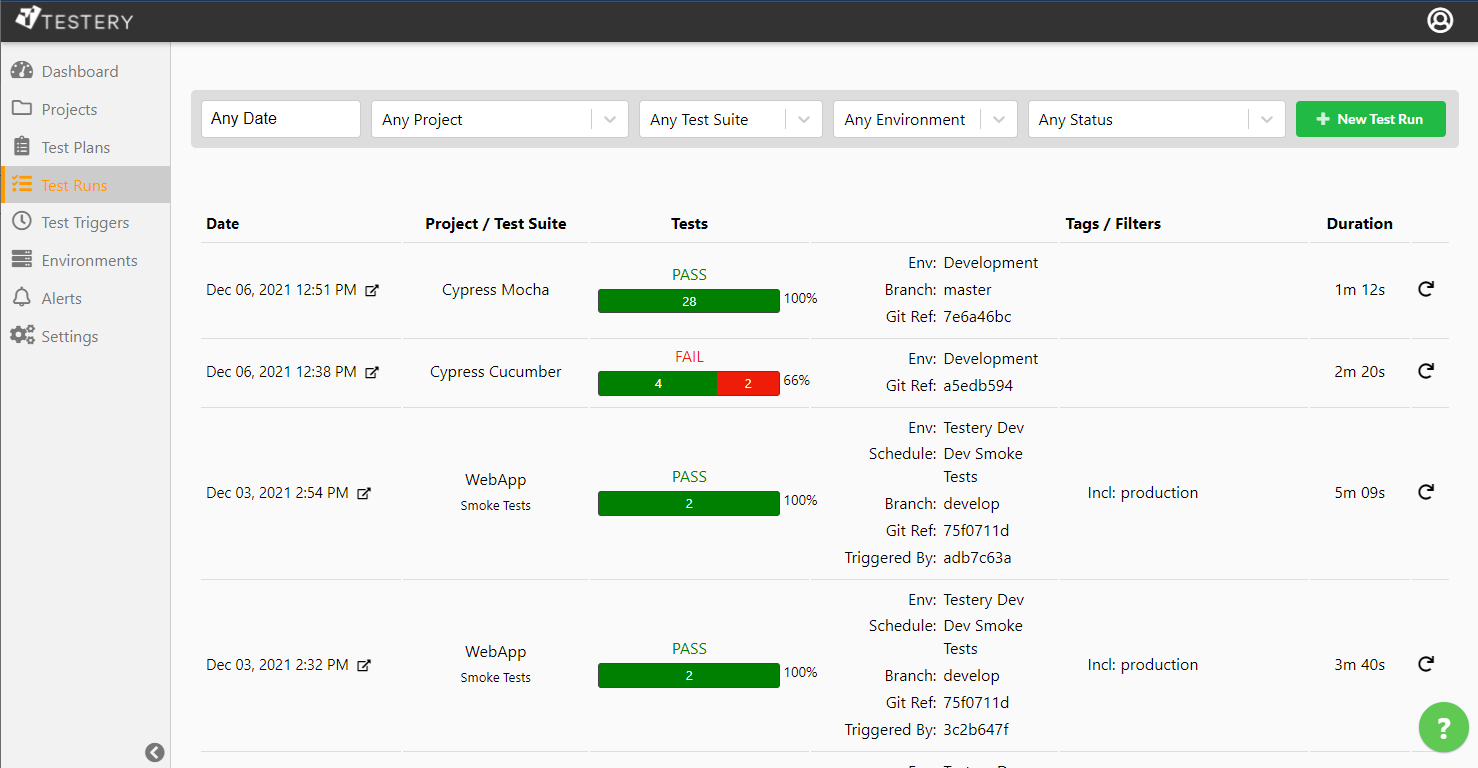This screenshot has width=1478, height=768.
Task: Click the user account profile icon
Action: pyautogui.click(x=1439, y=20)
